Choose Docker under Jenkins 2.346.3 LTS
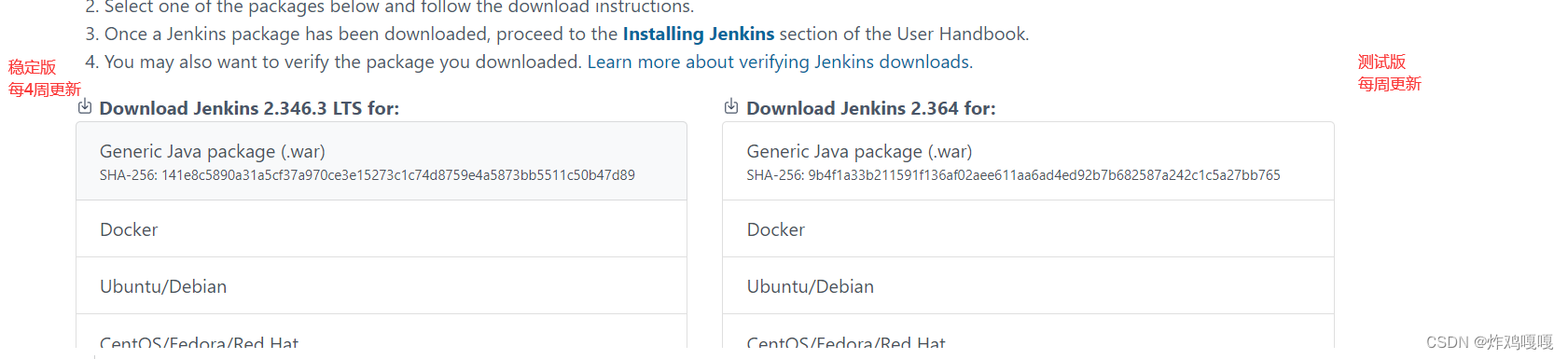 click(382, 229)
